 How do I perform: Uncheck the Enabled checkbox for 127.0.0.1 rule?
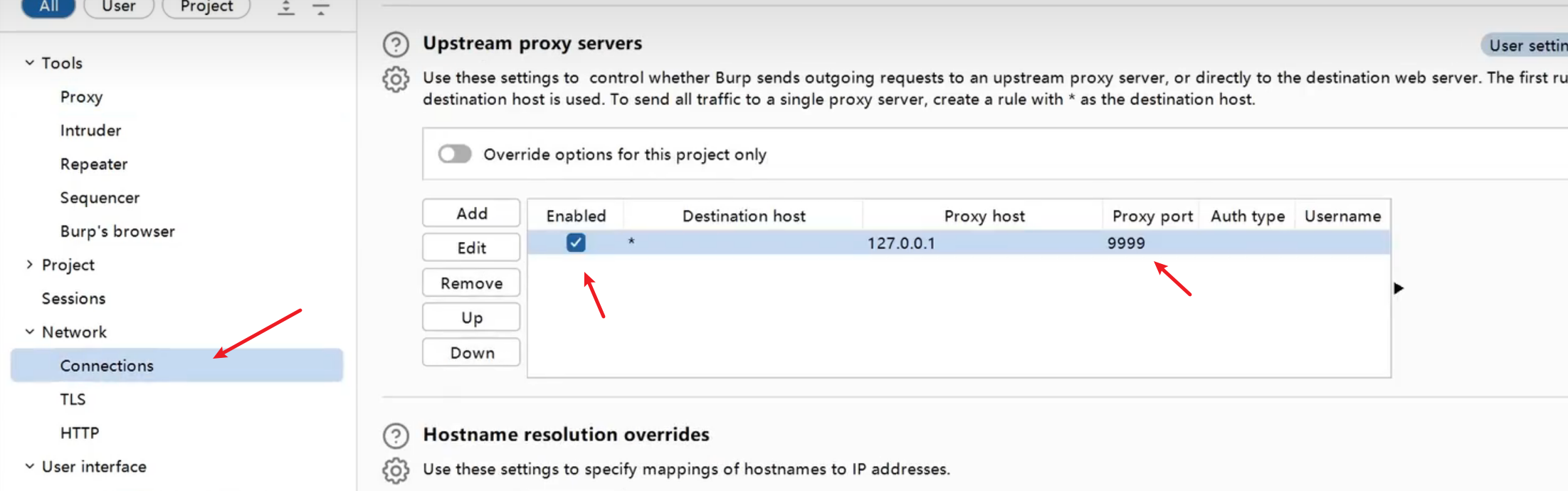click(576, 243)
